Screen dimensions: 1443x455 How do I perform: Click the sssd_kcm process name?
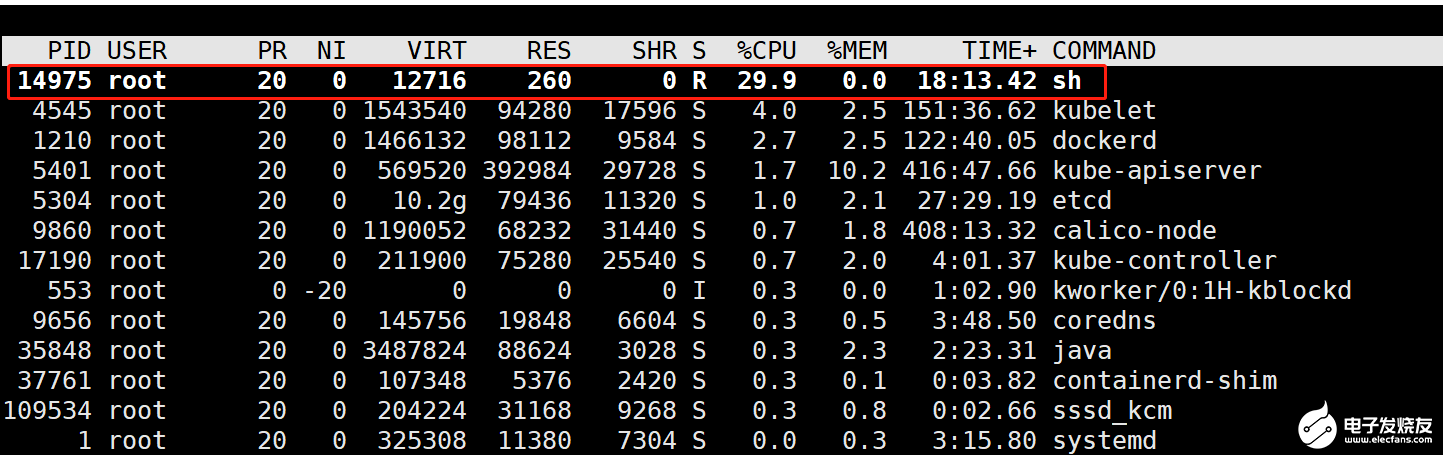pos(1112,411)
